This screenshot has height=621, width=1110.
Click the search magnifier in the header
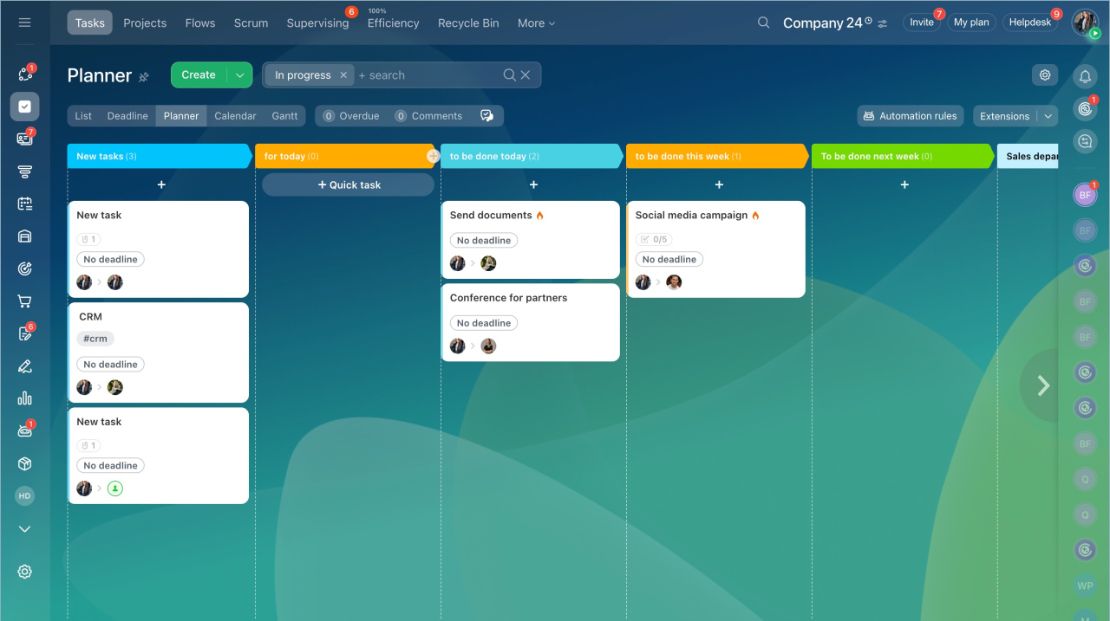click(x=763, y=23)
